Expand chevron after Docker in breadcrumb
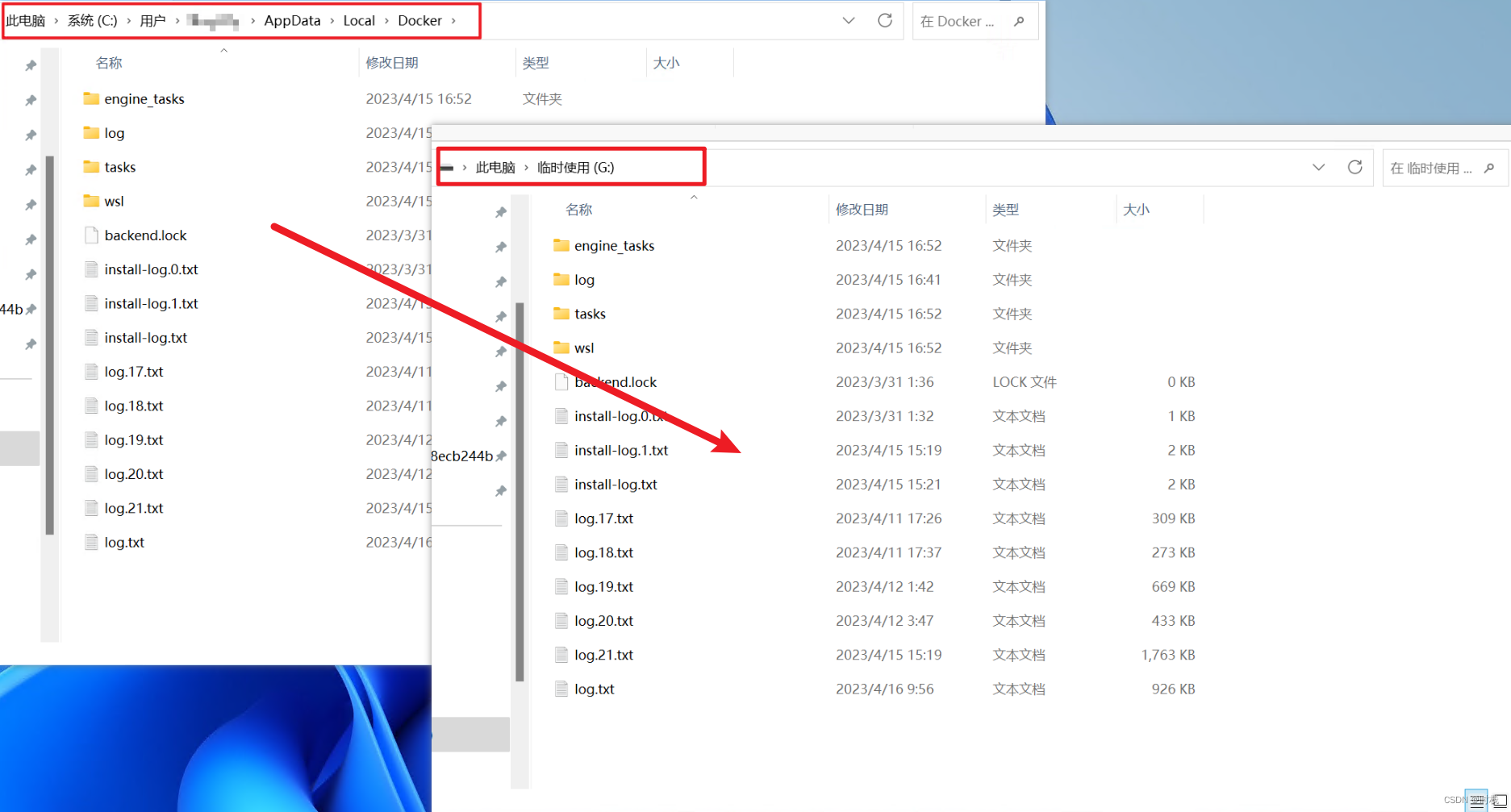The height and width of the screenshot is (812, 1511). 453,21
